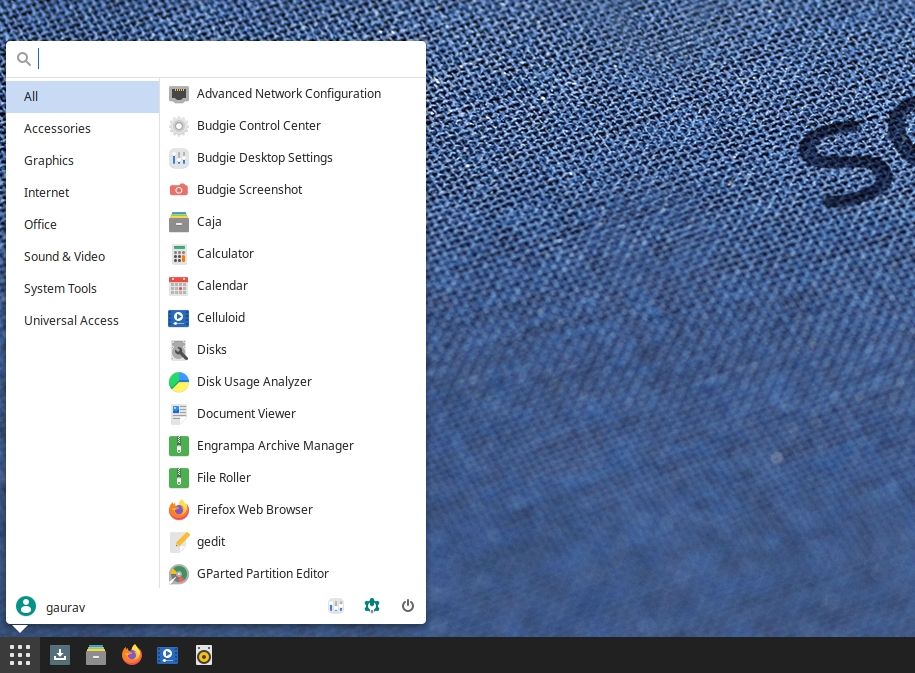
Task: Select the Graphics category
Action: pyautogui.click(x=83, y=161)
